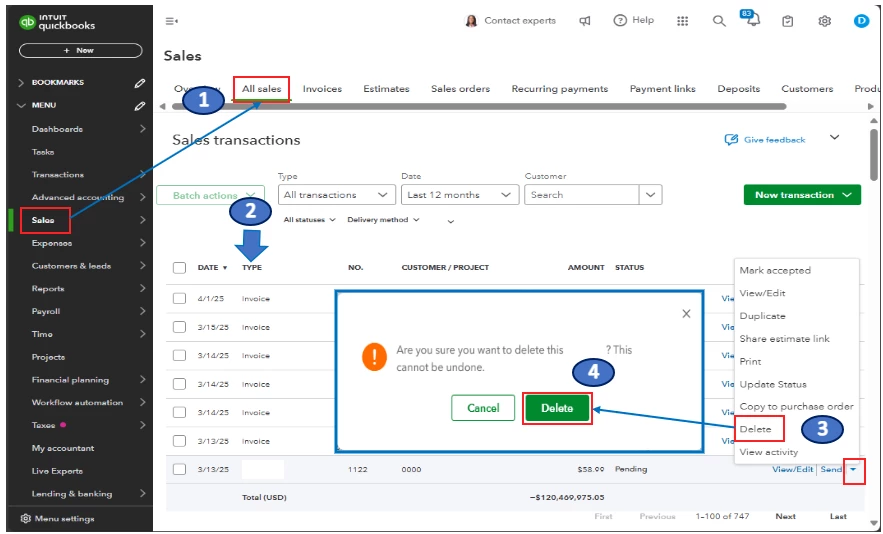Viewport: 883px width, 534px height.
Task: Check the 3/13/25 row numbered 1122
Action: (179, 469)
